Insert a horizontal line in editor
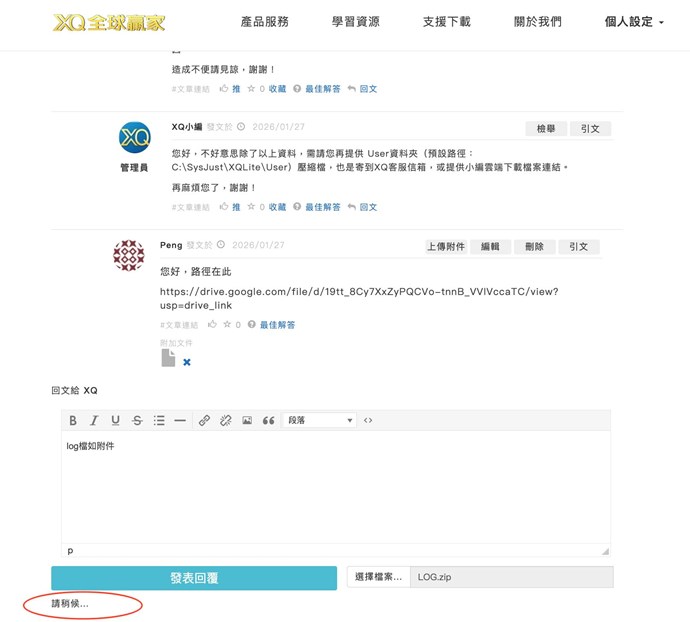 (x=180, y=420)
